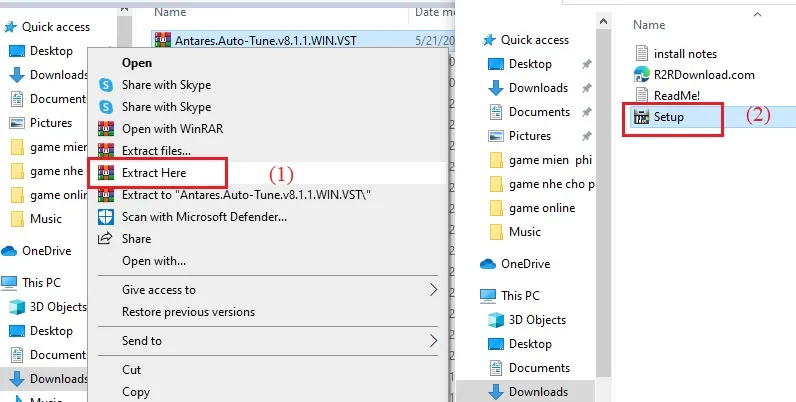Image resolution: width=796 pixels, height=402 pixels.
Task: Click the Microsoft Defender shield icon
Action: (106, 216)
